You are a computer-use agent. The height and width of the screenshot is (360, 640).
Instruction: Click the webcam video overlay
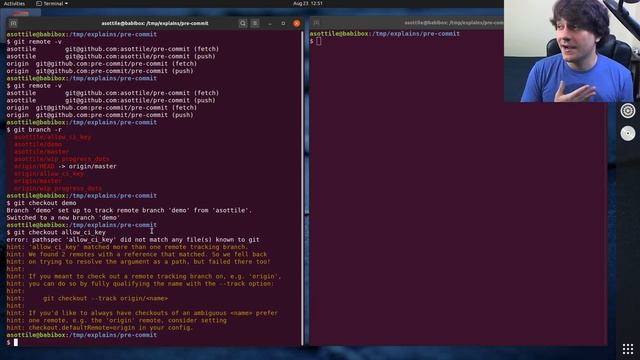(571, 51)
